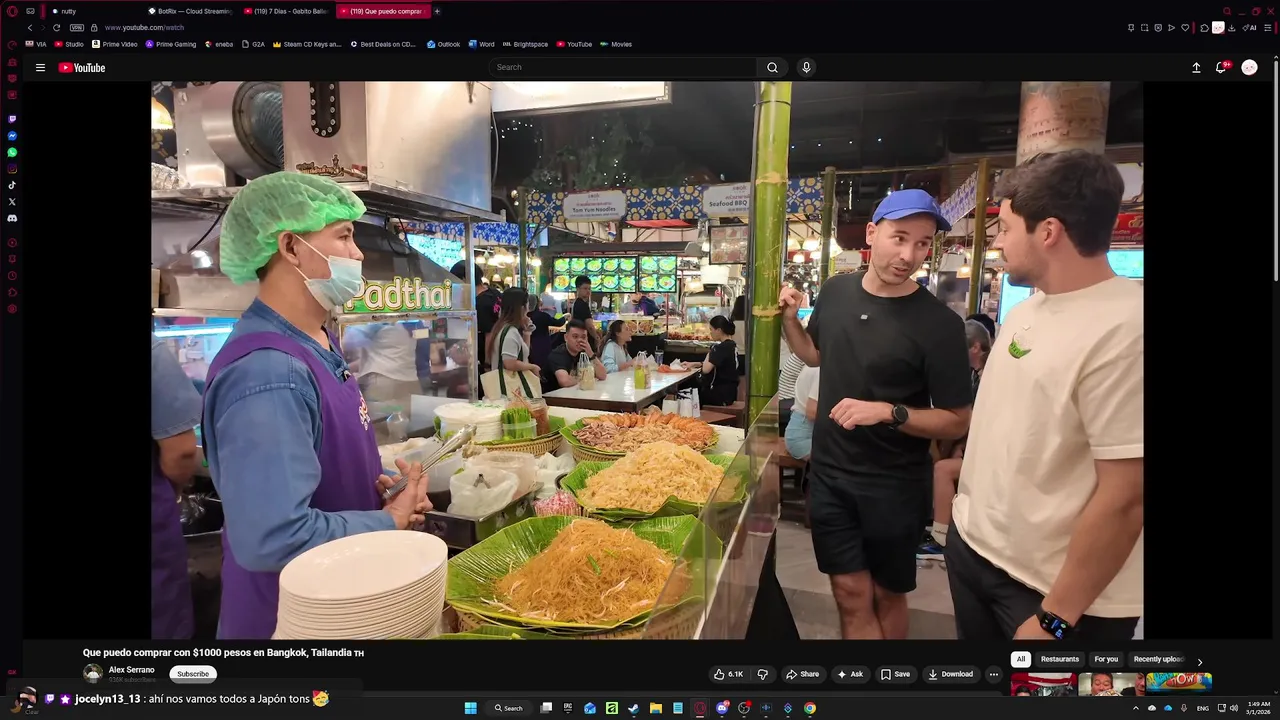This screenshot has width=1280, height=720.
Task: Open a new browser tab
Action: point(437,11)
